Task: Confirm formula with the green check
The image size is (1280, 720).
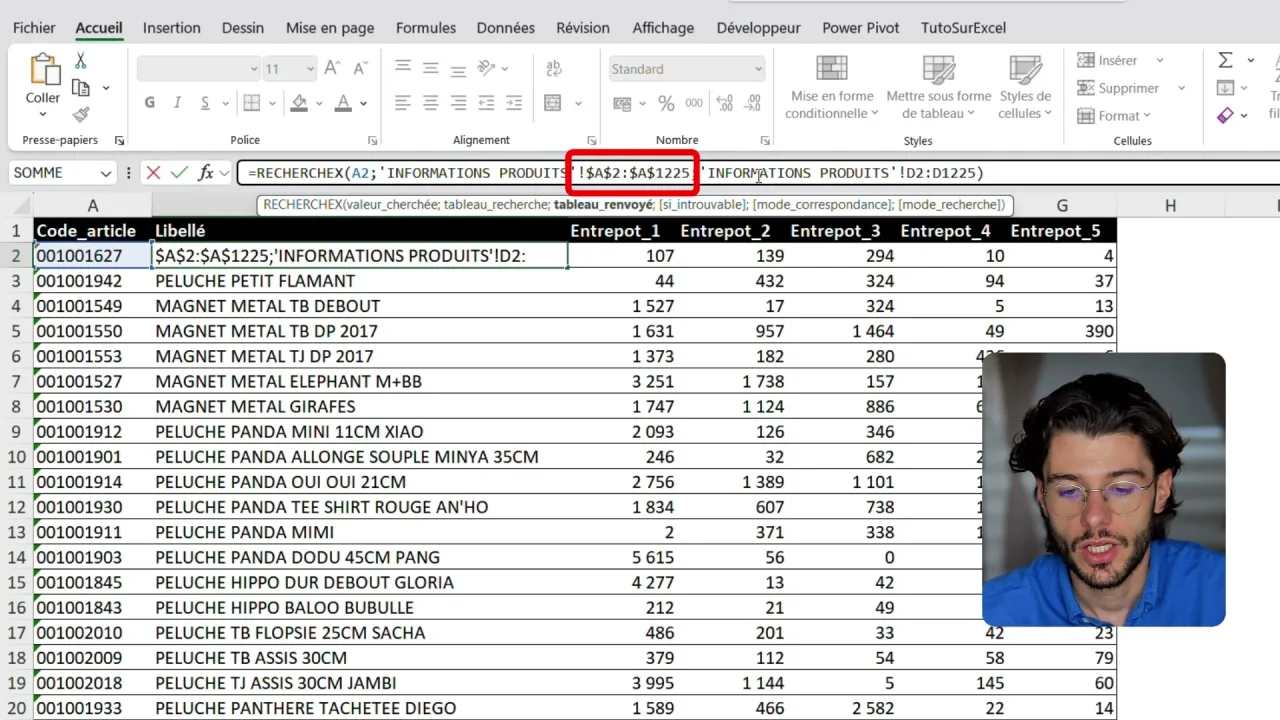Action: point(179,173)
